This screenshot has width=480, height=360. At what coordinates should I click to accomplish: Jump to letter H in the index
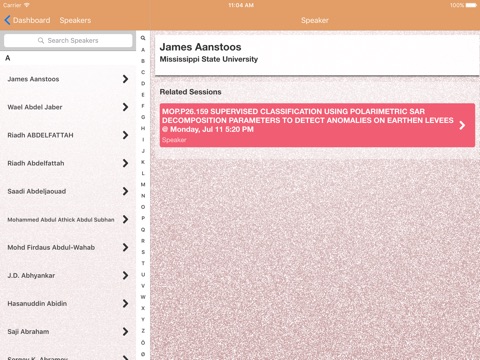coord(143,128)
